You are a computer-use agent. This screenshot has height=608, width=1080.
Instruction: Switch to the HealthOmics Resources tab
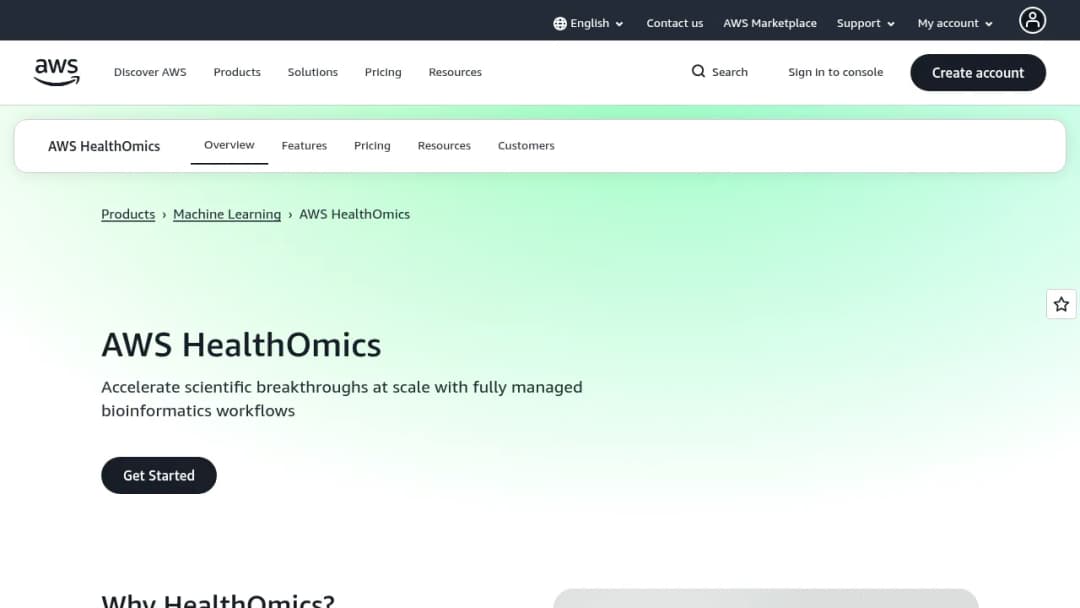(444, 146)
